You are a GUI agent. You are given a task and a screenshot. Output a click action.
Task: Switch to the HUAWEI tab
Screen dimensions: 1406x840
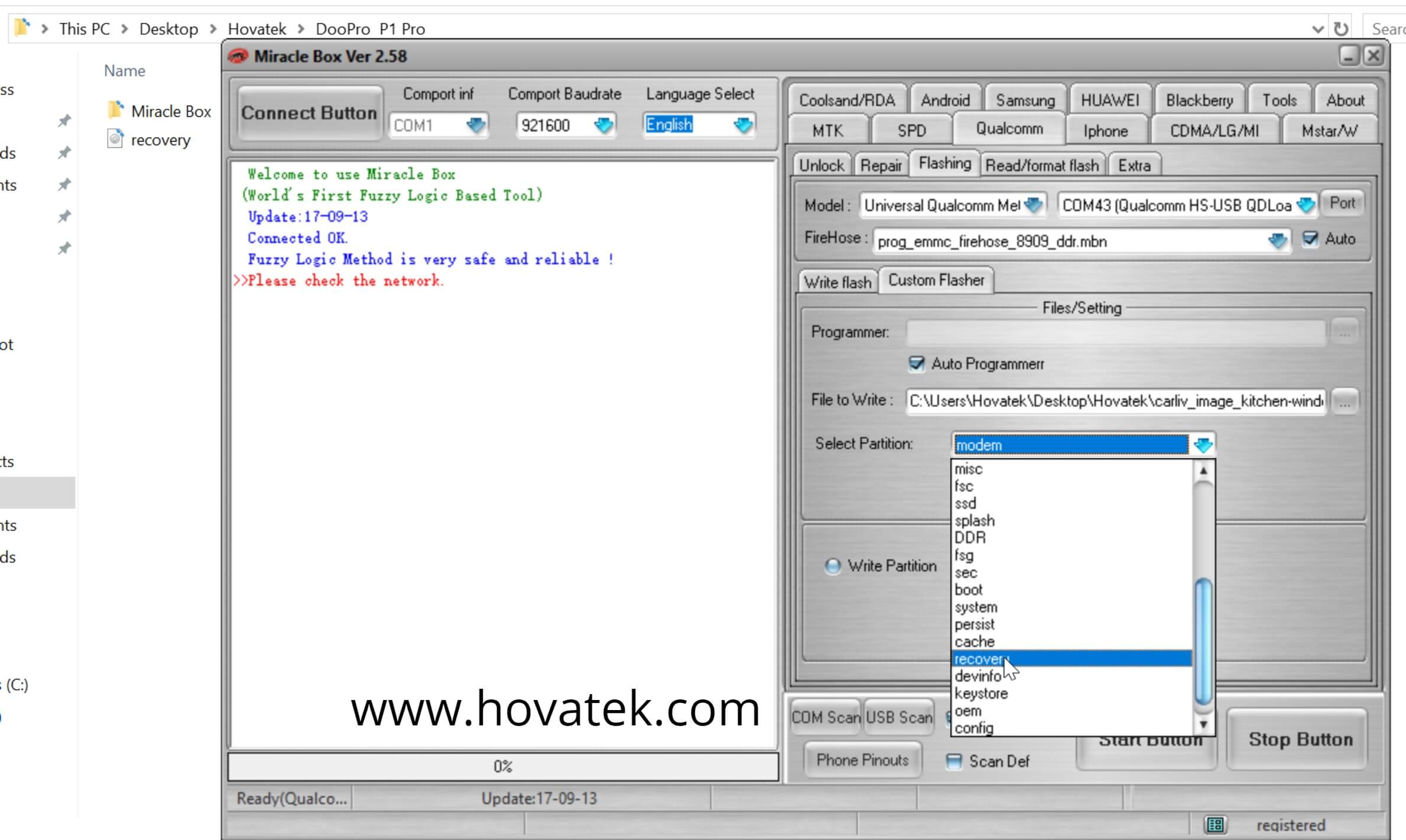1110,100
